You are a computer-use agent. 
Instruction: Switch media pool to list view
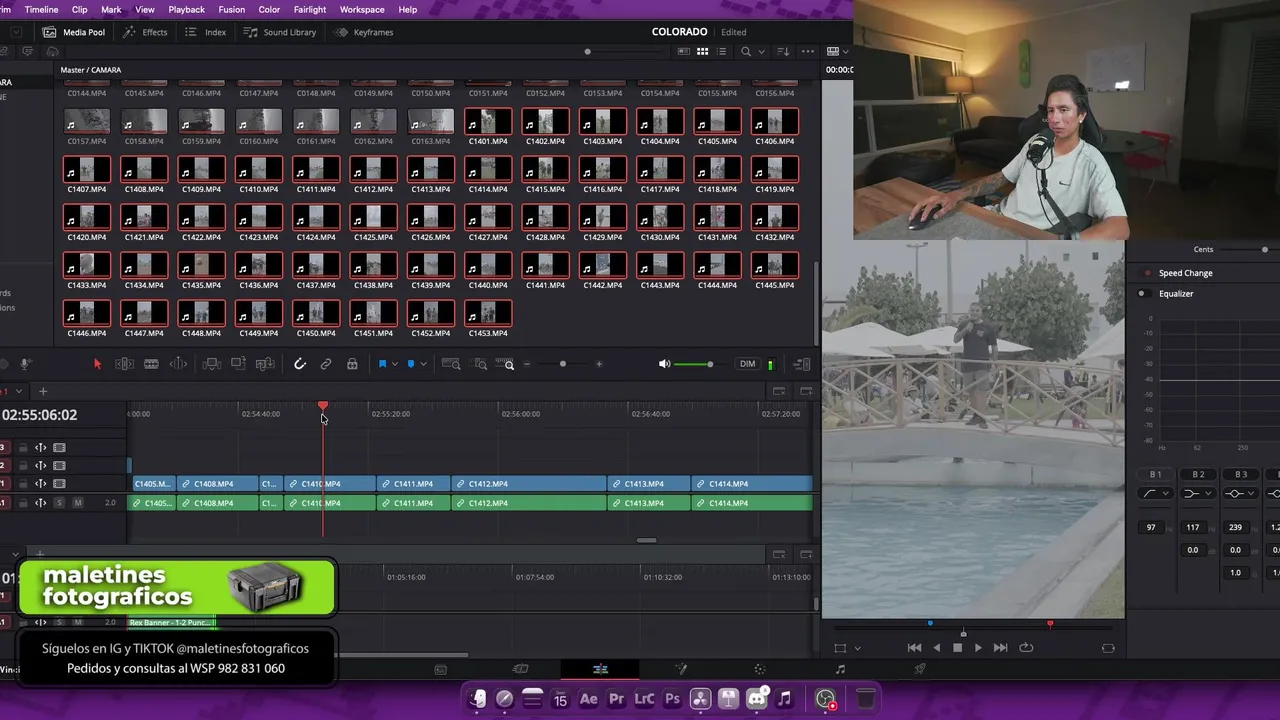[721, 51]
